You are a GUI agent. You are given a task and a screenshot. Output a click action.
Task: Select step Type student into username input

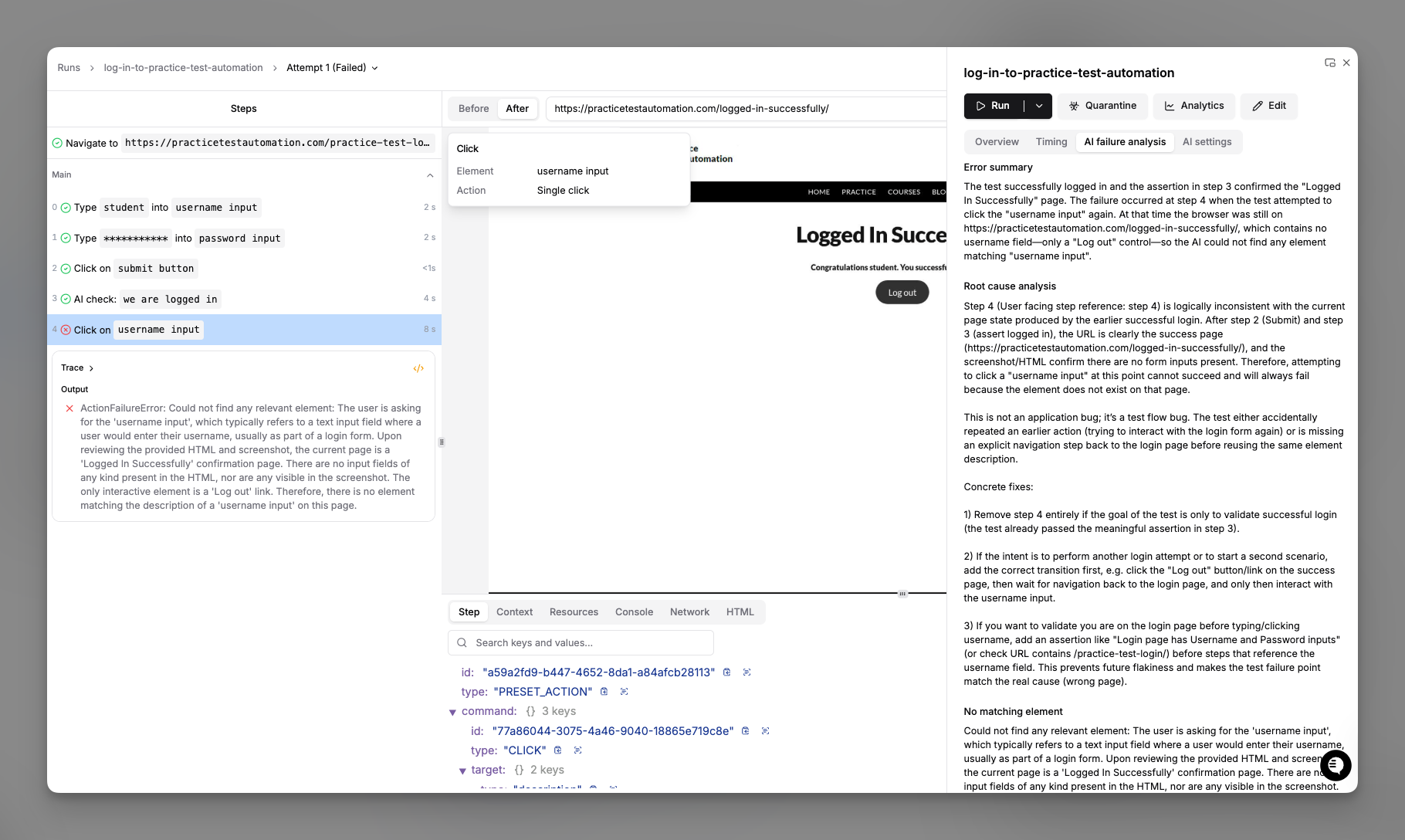tap(244, 208)
